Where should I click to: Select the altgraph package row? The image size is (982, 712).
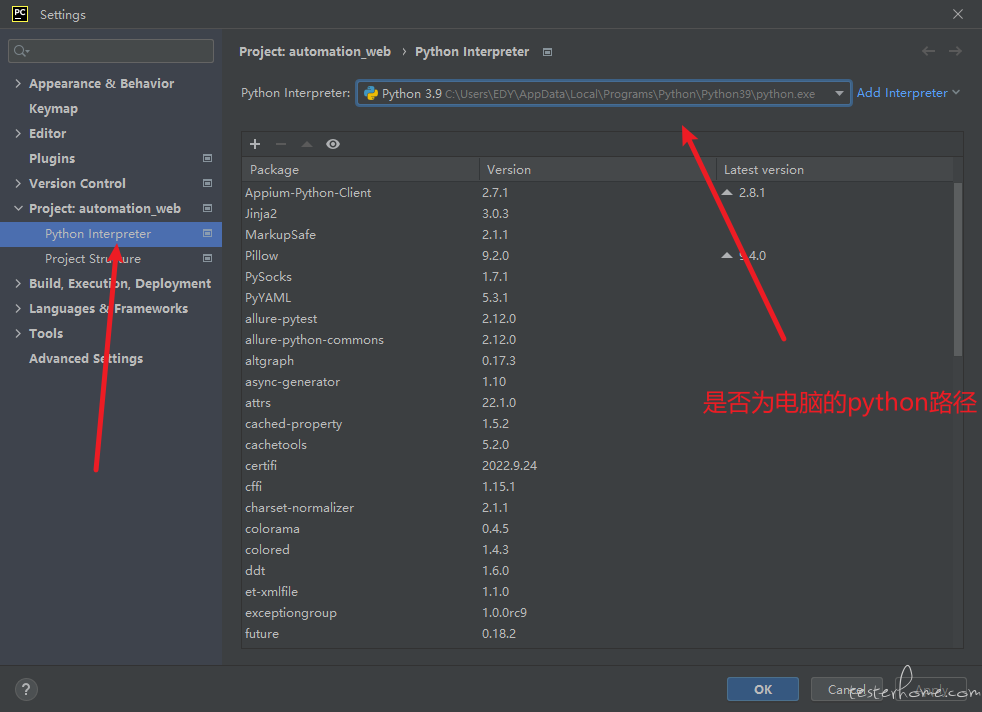point(598,361)
